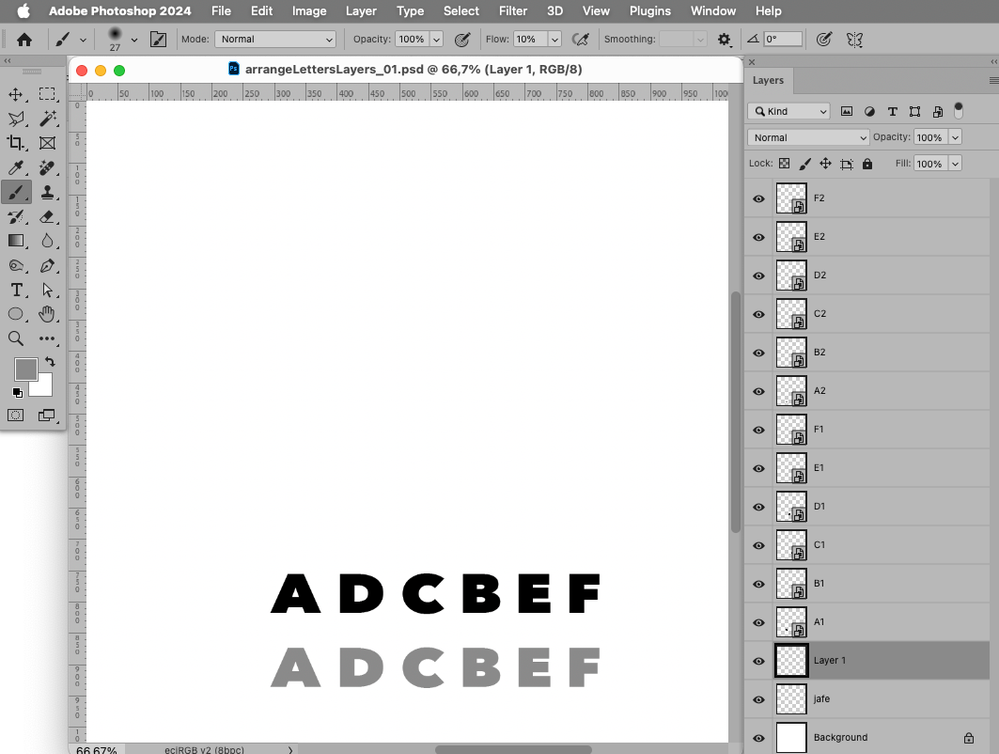999x754 pixels.
Task: Select the Blur tool
Action: tap(47, 241)
